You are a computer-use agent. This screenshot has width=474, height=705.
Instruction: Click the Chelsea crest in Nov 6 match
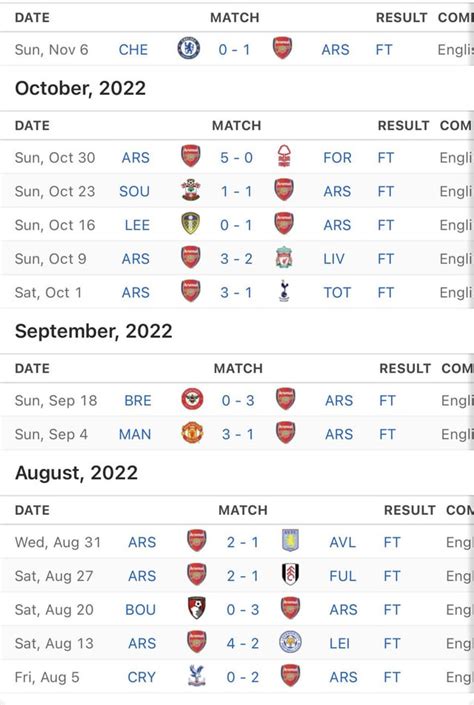click(x=189, y=49)
